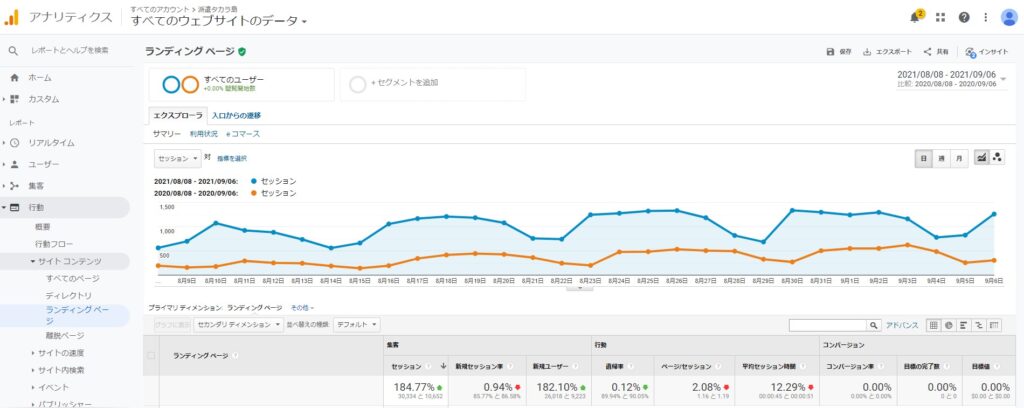Image resolution: width=1024 pixels, height=408 pixels.
Task: Click the blue セッション legend dot
Action: point(253,181)
